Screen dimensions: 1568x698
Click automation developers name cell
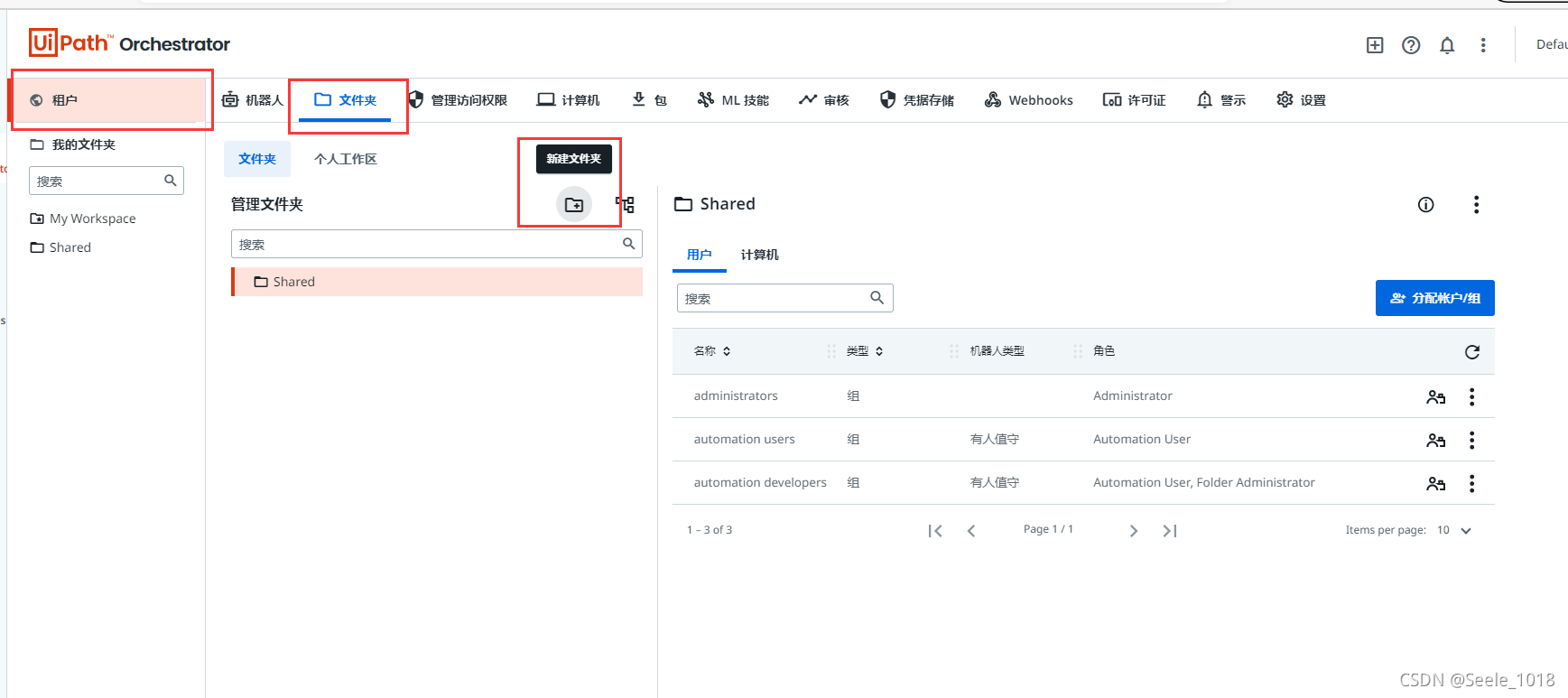760,482
